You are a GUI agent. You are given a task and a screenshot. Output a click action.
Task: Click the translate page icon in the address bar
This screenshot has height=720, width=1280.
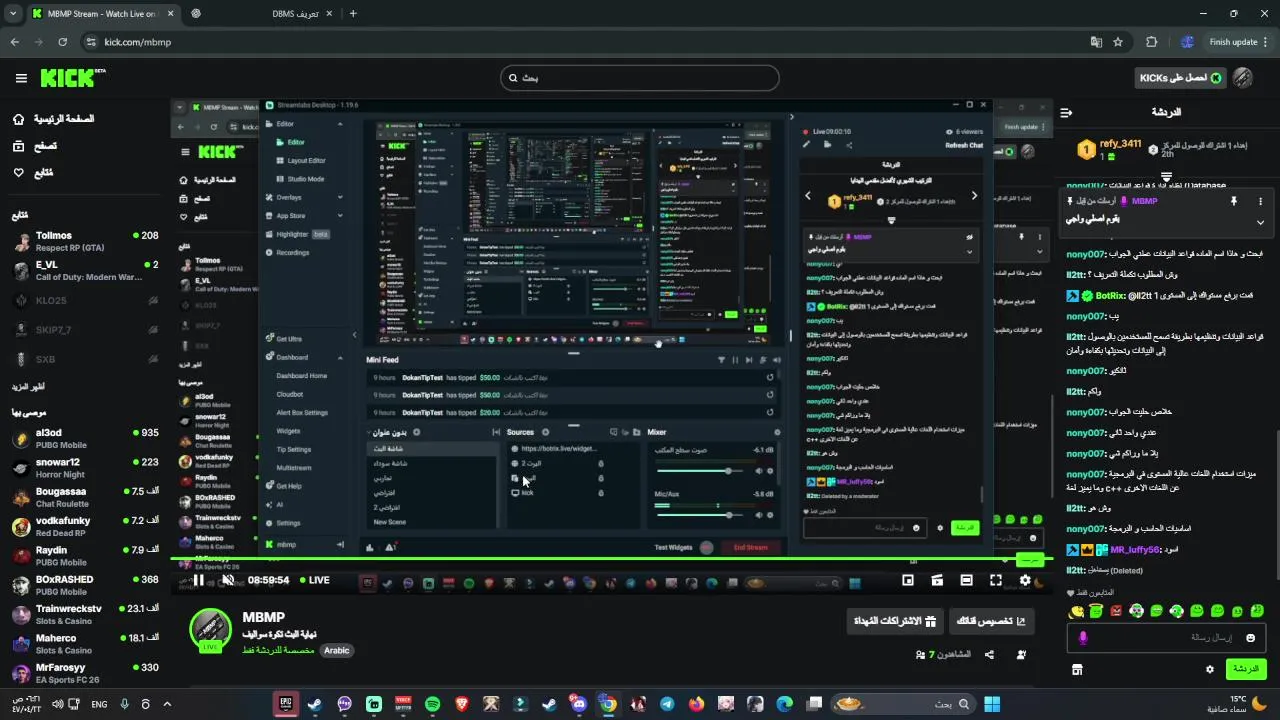[1096, 42]
